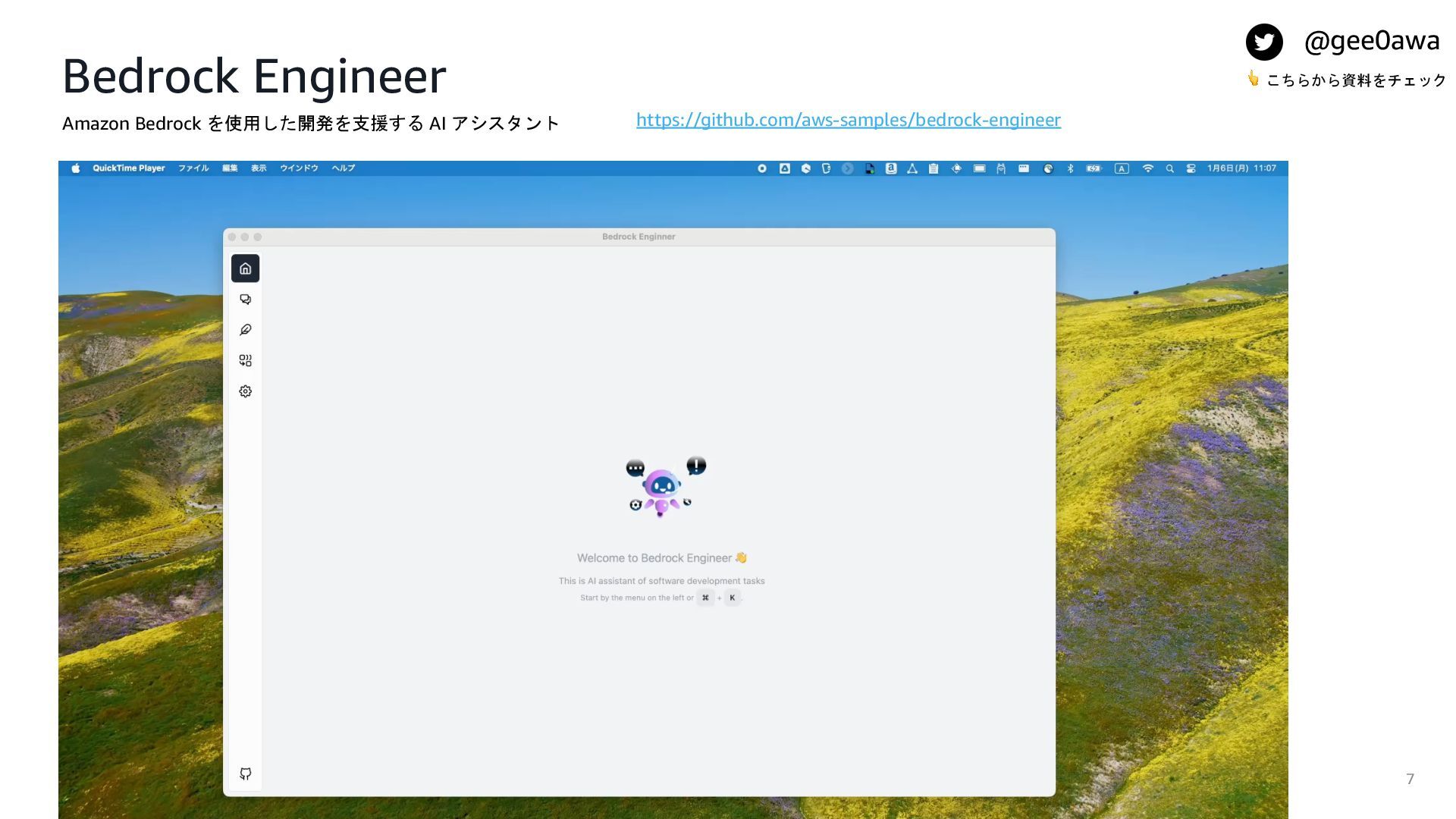Open the ファイル menu
The height and width of the screenshot is (819, 1456).
pos(193,168)
